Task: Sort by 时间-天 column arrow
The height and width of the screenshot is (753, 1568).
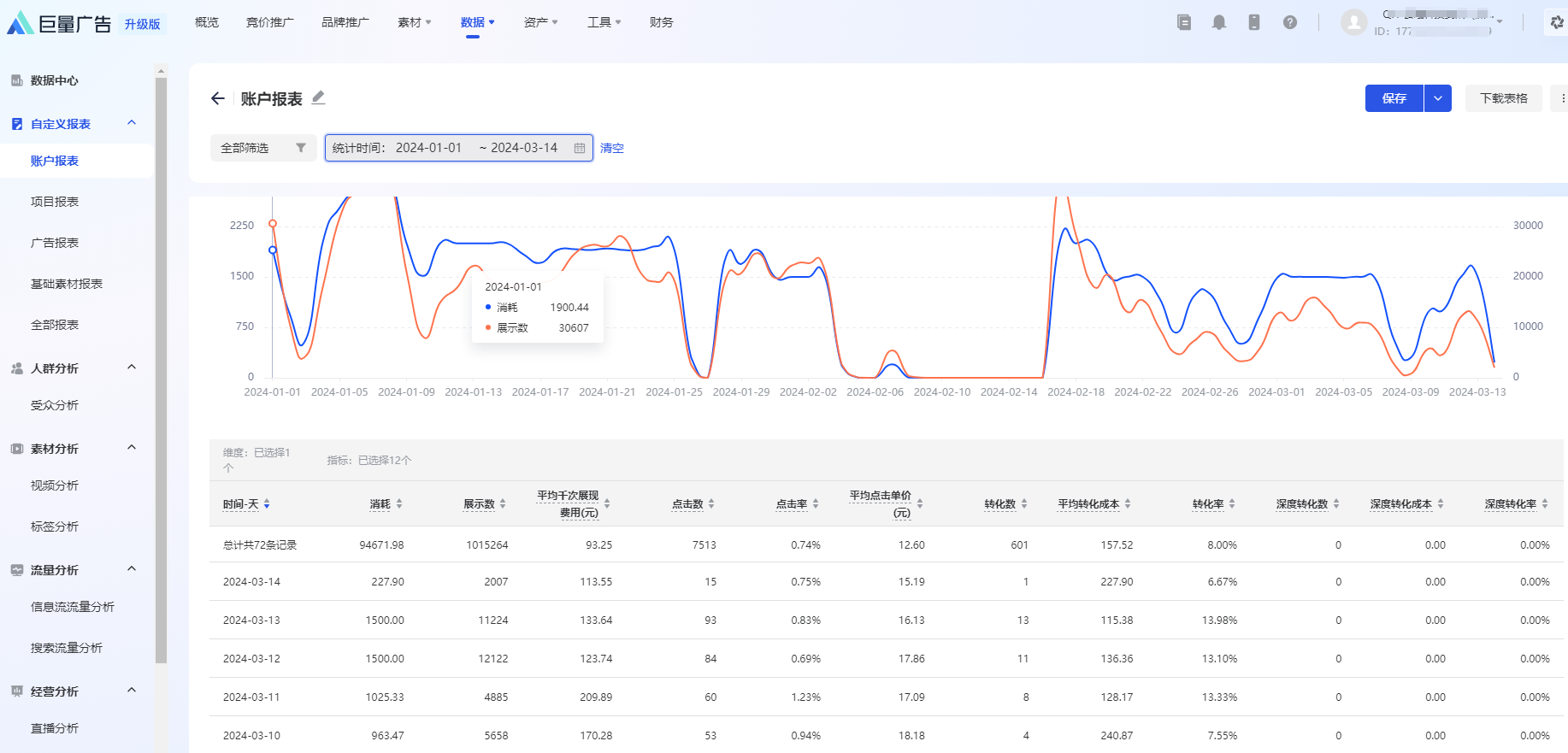Action: [x=267, y=504]
